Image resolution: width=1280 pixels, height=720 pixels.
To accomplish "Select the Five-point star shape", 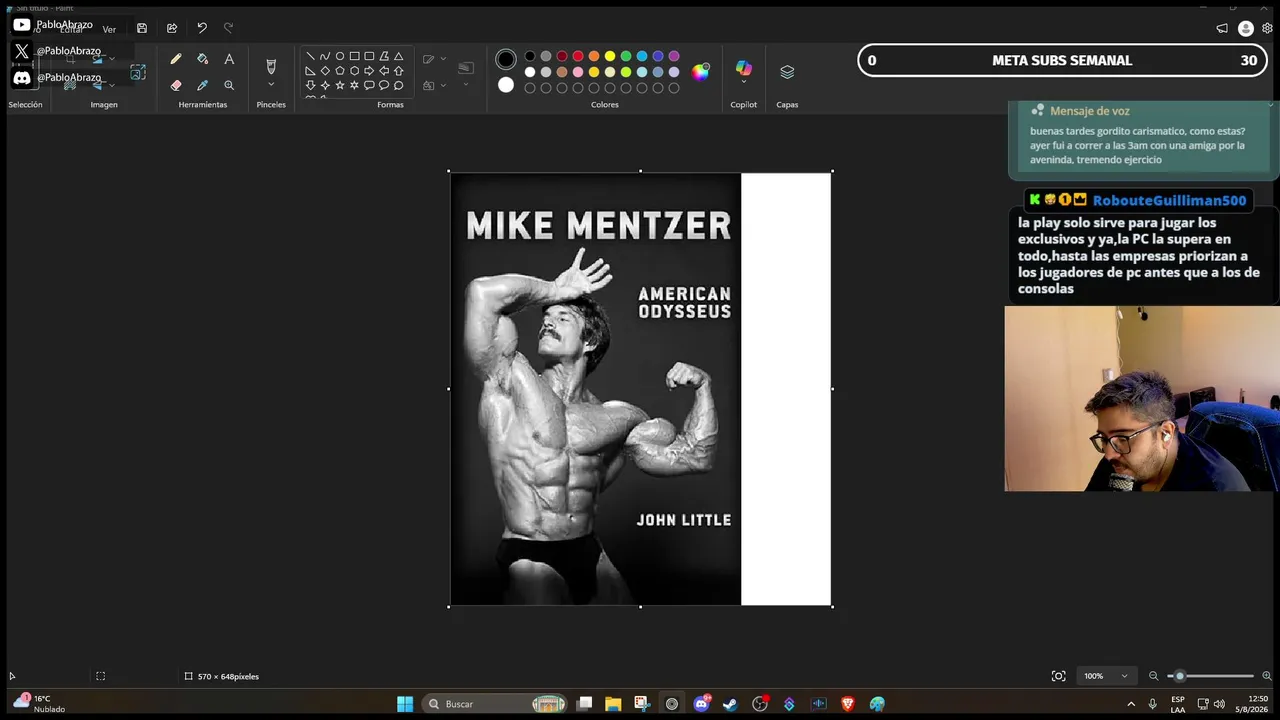I will coord(340,85).
